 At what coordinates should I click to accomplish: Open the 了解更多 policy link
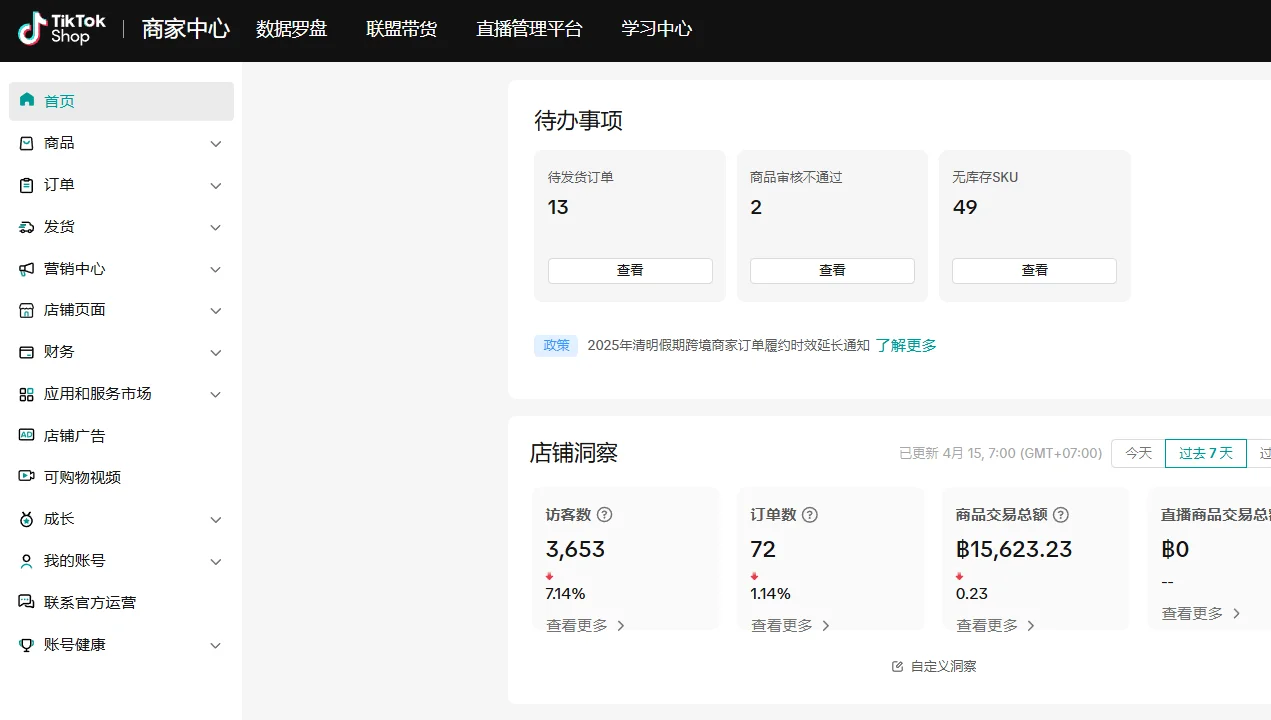click(x=906, y=345)
